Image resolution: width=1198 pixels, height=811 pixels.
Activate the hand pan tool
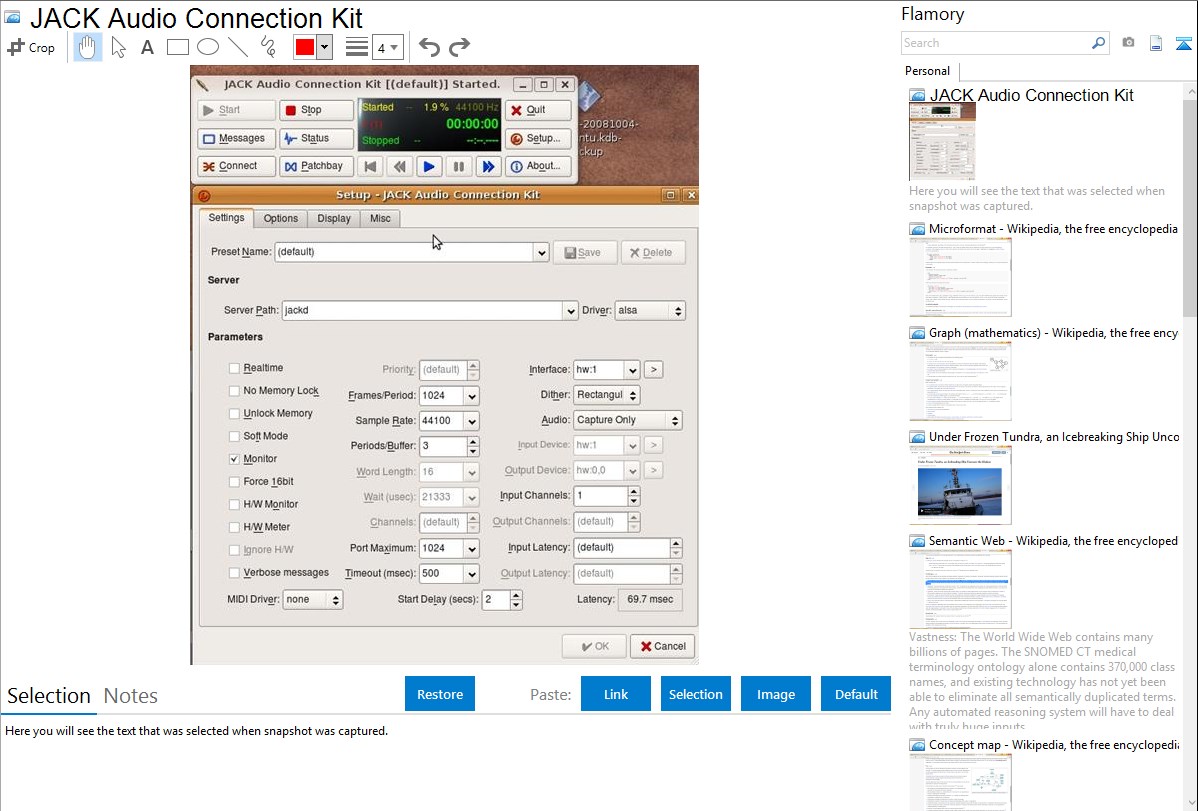click(x=88, y=47)
